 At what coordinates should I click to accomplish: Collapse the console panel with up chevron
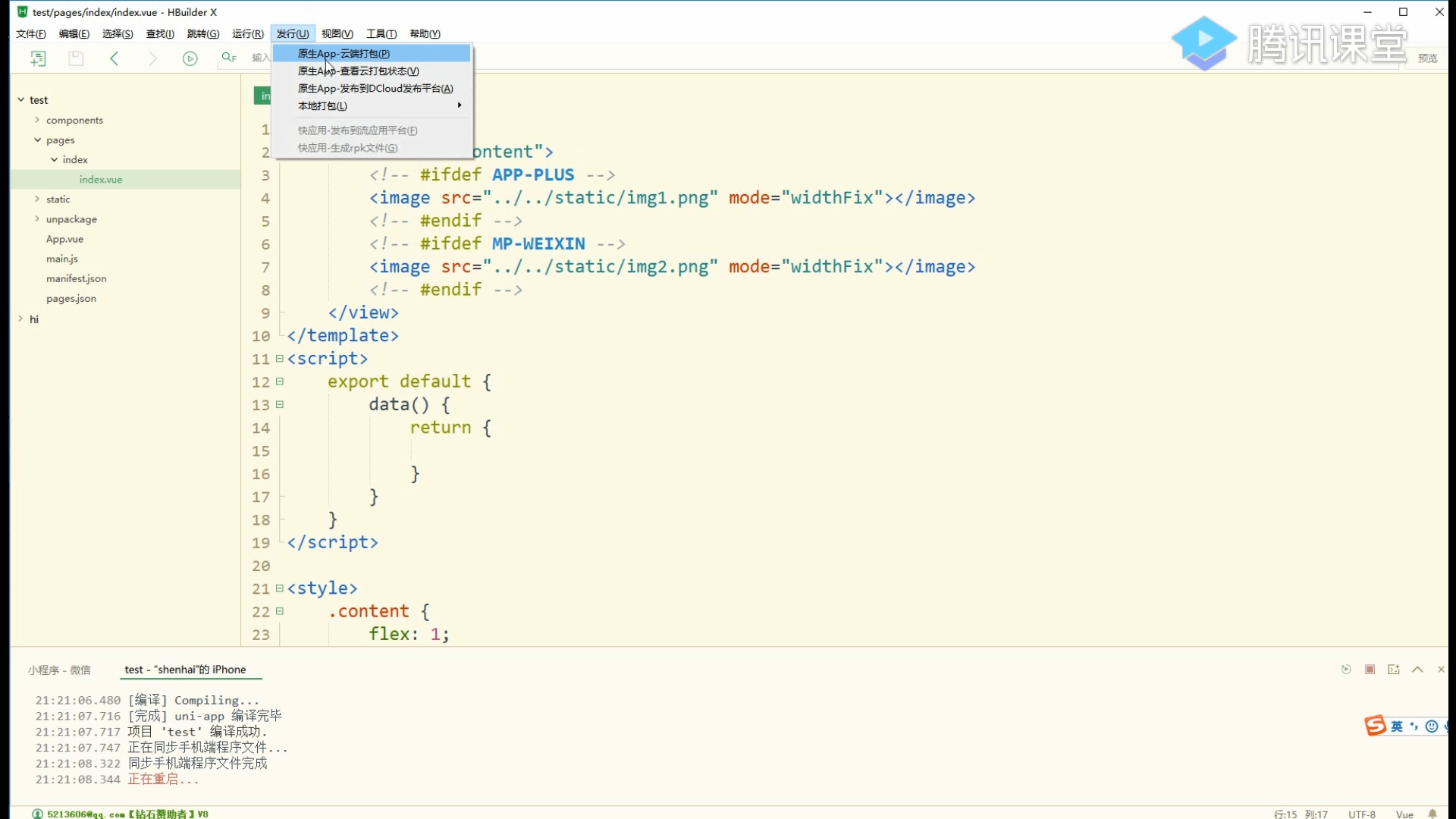coord(1417,670)
